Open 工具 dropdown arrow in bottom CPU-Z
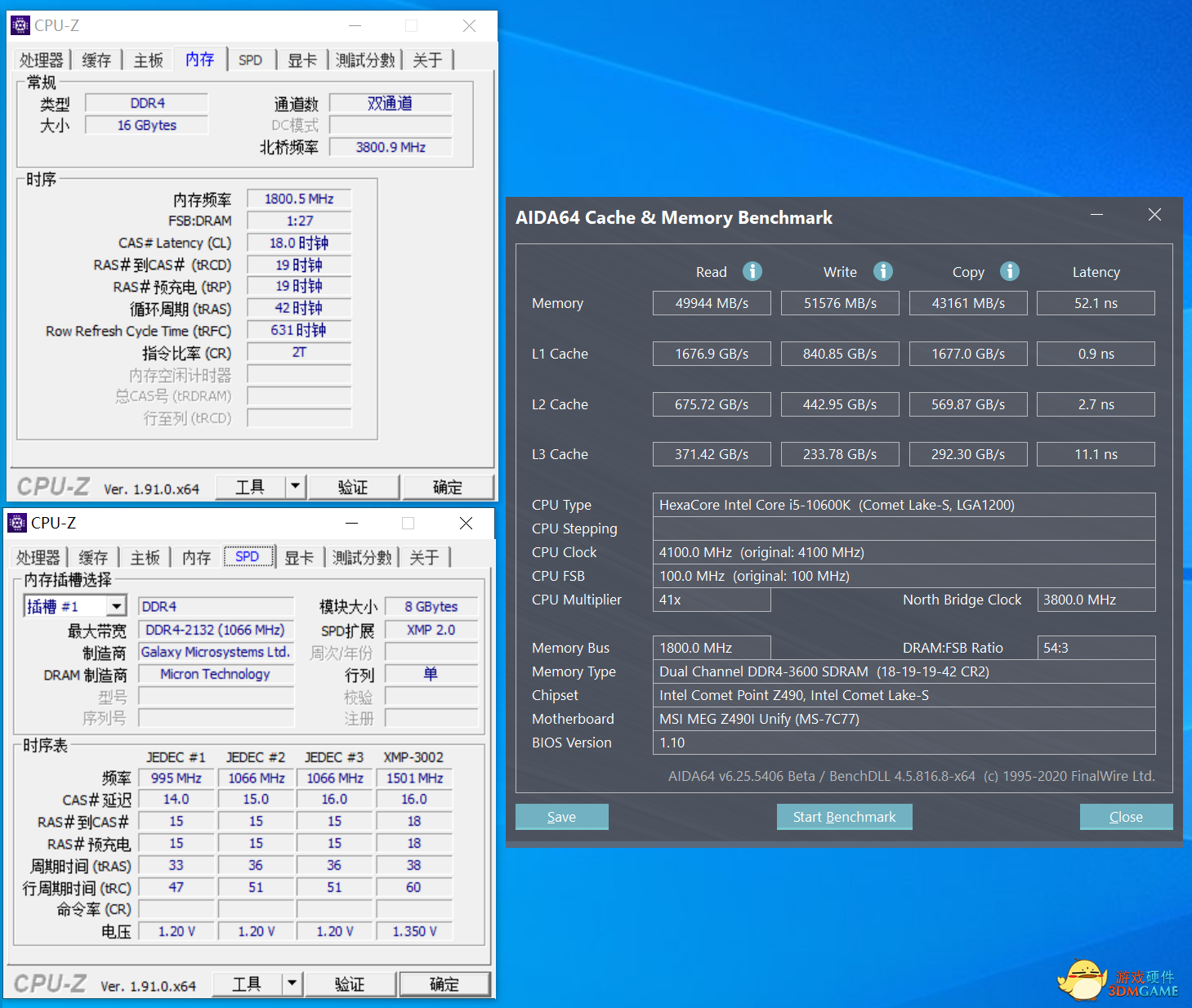Viewport: 1192px width, 1008px height. [x=292, y=983]
